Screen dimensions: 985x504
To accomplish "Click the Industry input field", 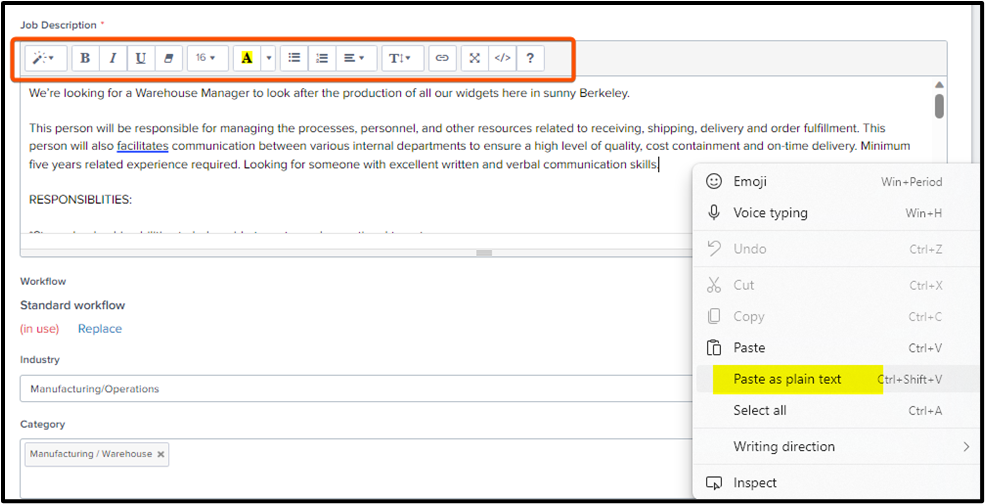I will (x=350, y=389).
